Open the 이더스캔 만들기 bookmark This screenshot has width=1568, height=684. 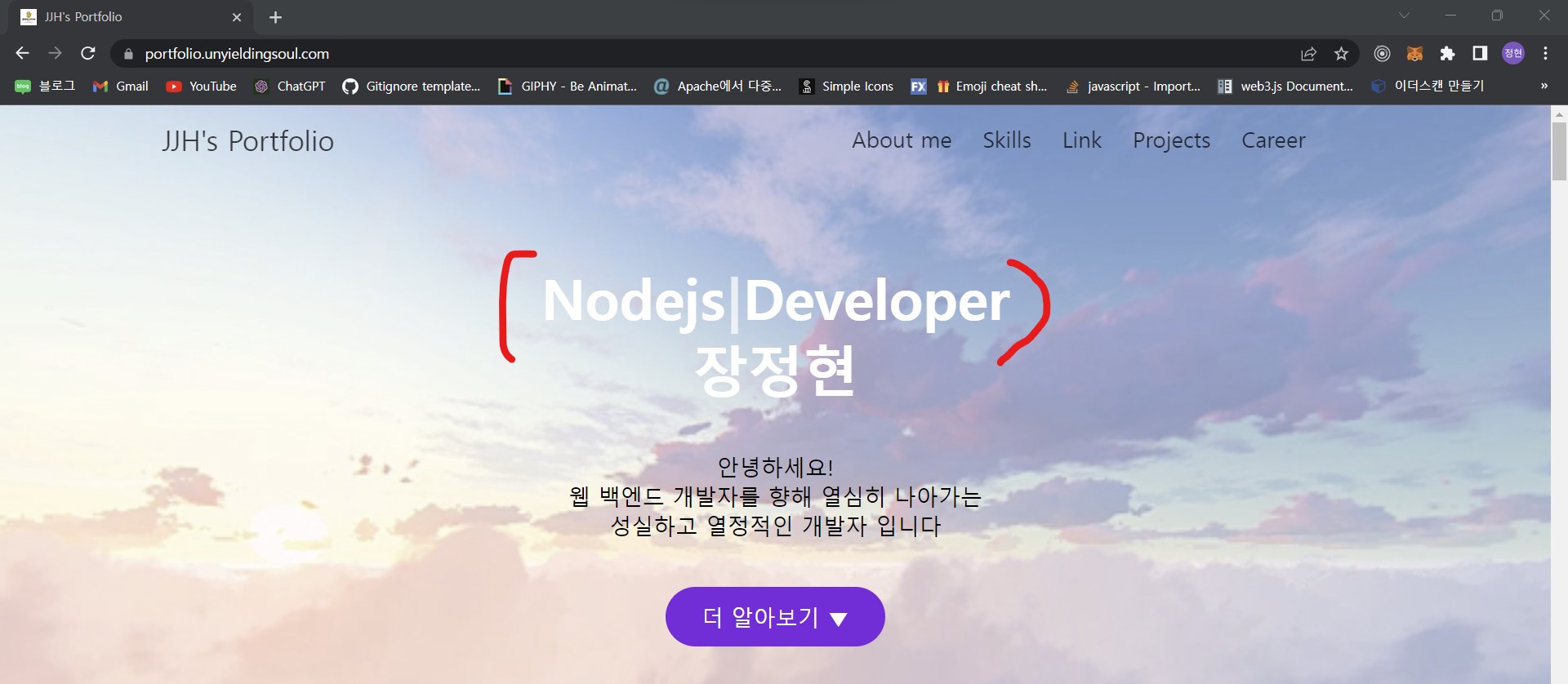[x=1428, y=86]
